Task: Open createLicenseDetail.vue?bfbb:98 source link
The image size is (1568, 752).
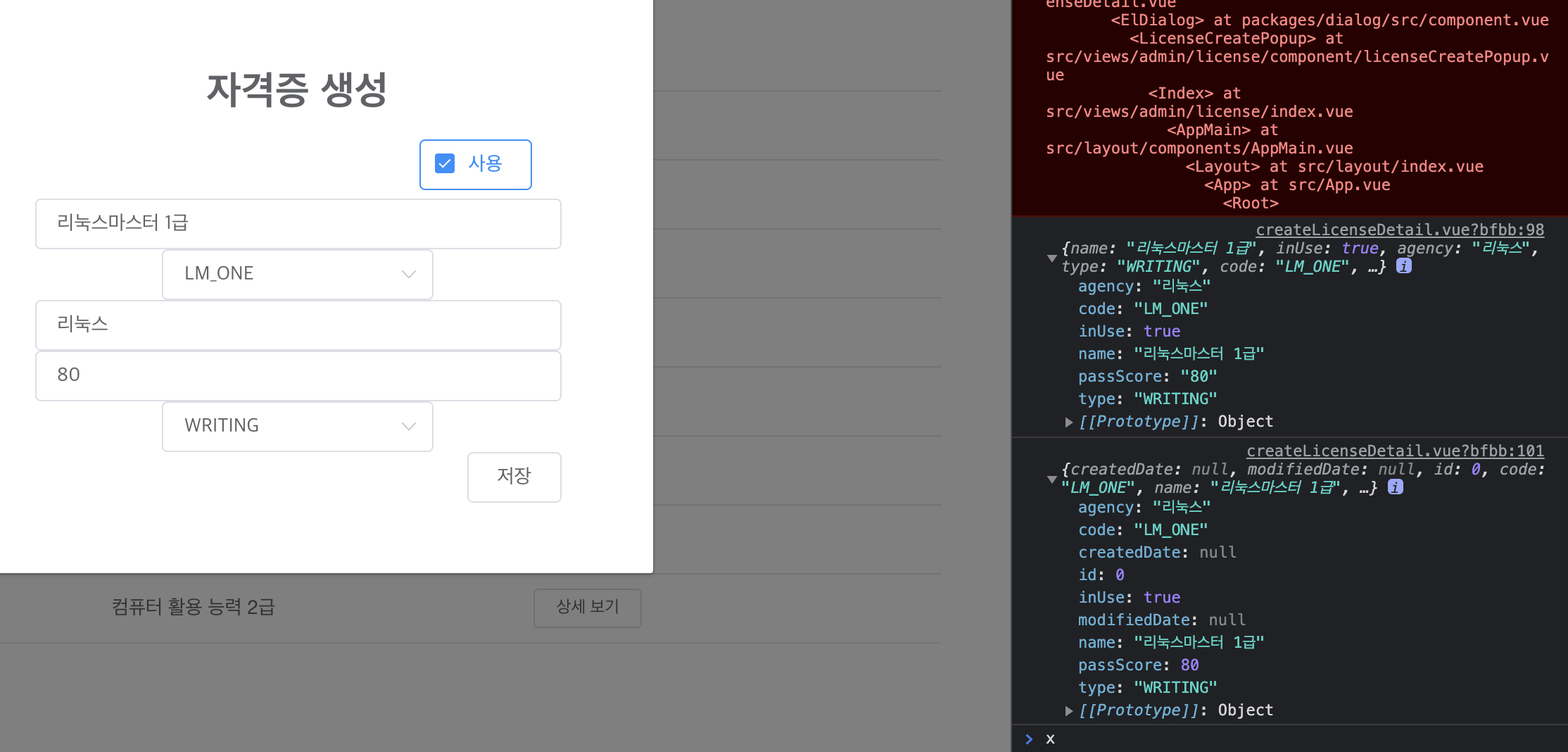Action: coord(1400,230)
